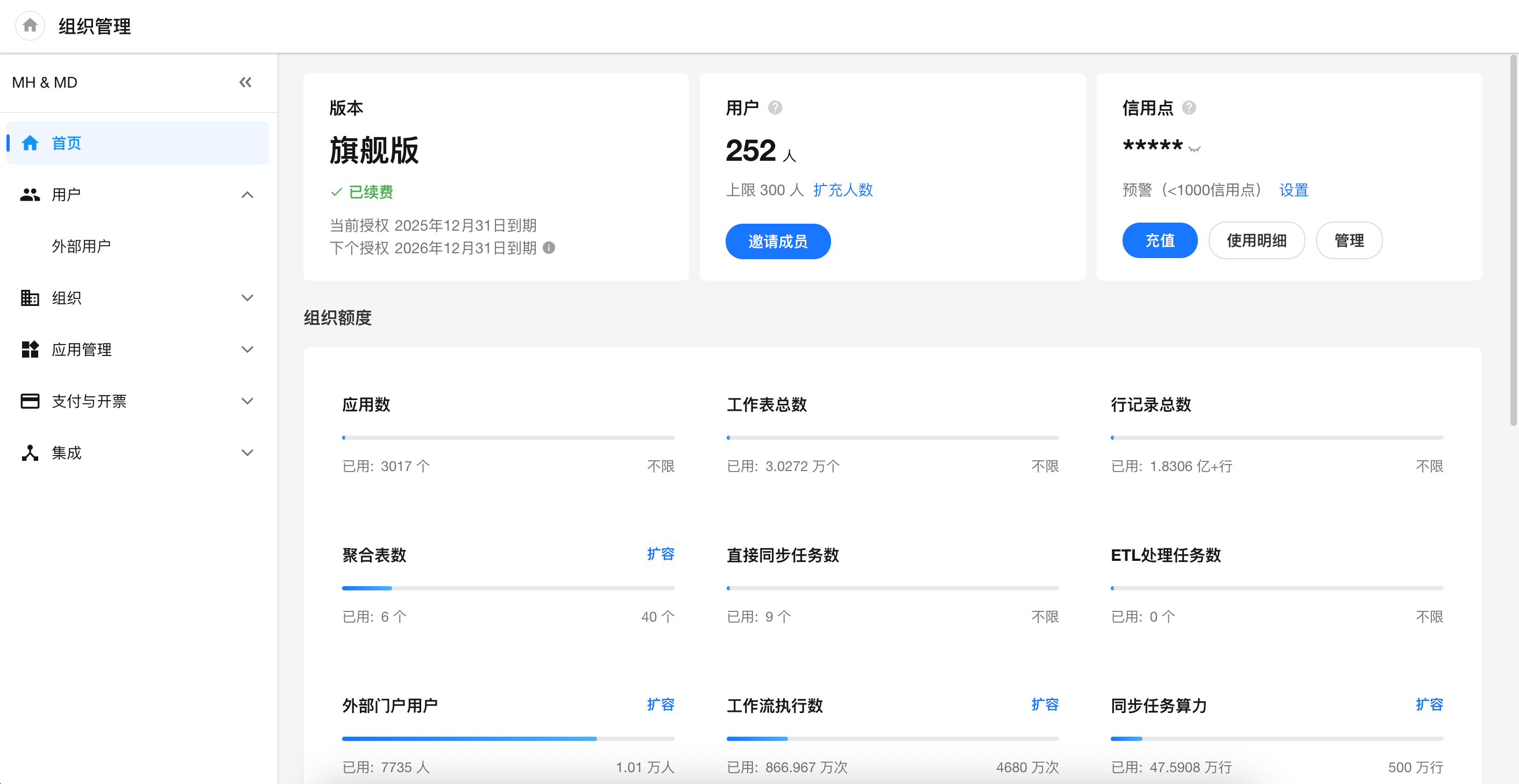This screenshot has height=784, width=1519.
Task: Collapse the sidebar with double-chevron icon
Action: [245, 82]
